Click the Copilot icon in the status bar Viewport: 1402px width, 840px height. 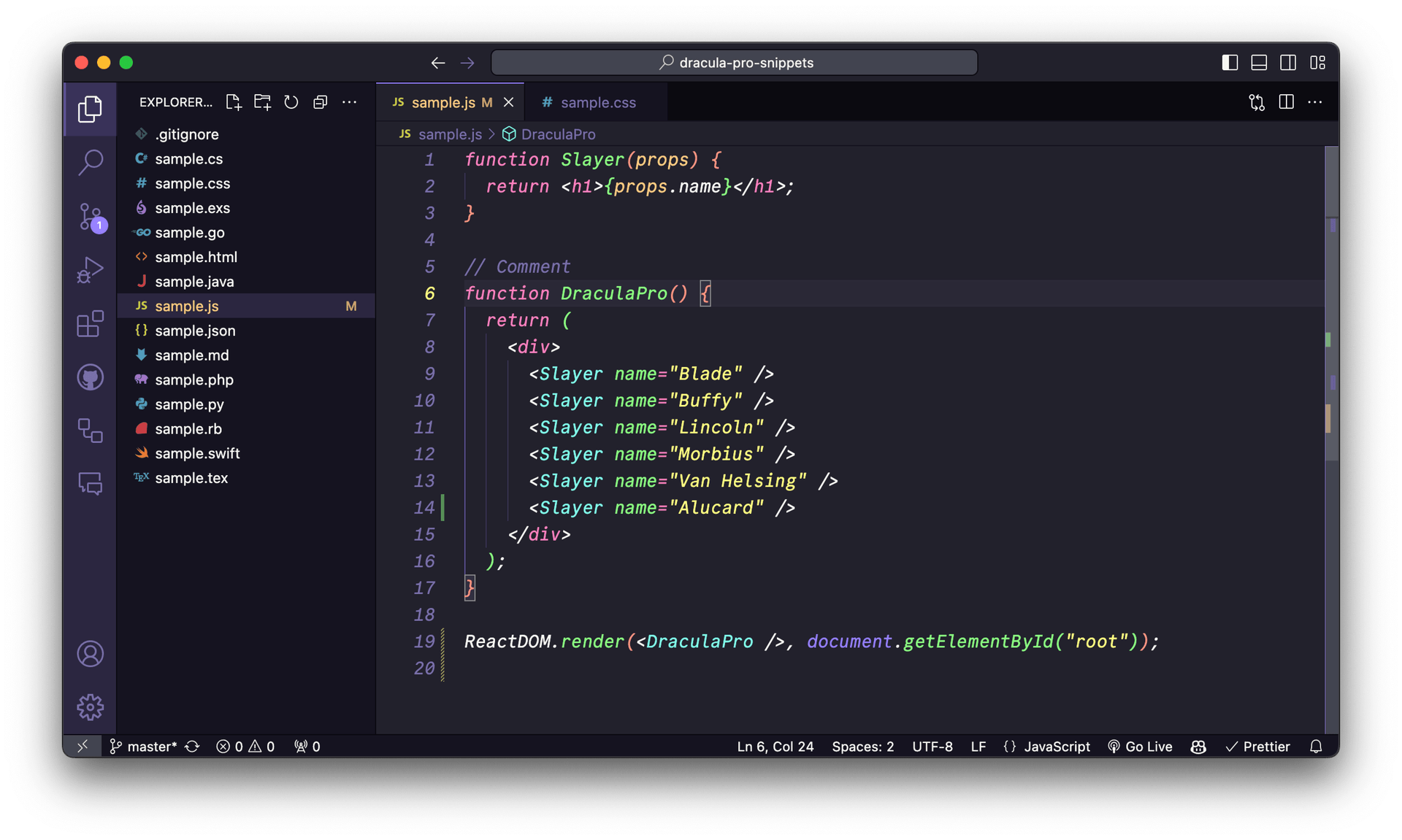click(x=1198, y=747)
